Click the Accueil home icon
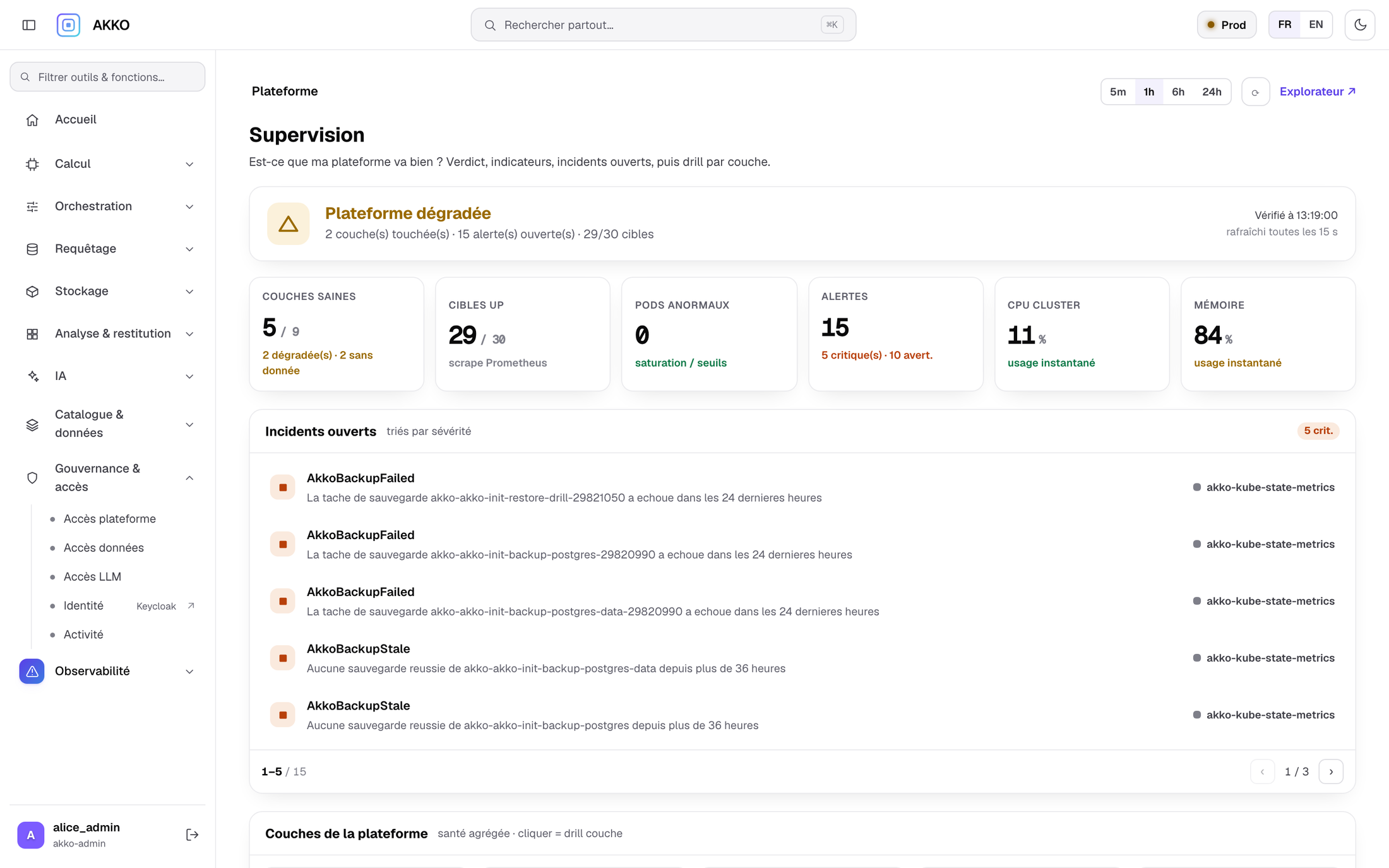 tap(32, 120)
